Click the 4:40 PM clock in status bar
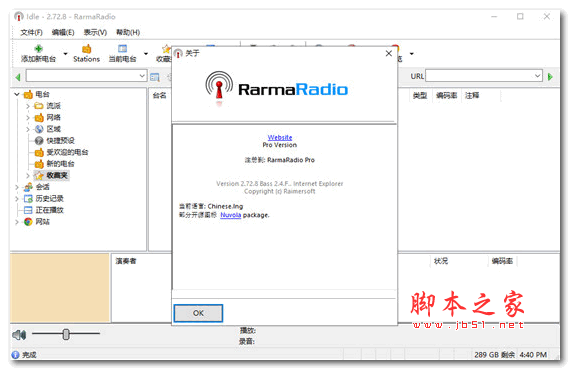The width and height of the screenshot is (571, 371). (533, 355)
